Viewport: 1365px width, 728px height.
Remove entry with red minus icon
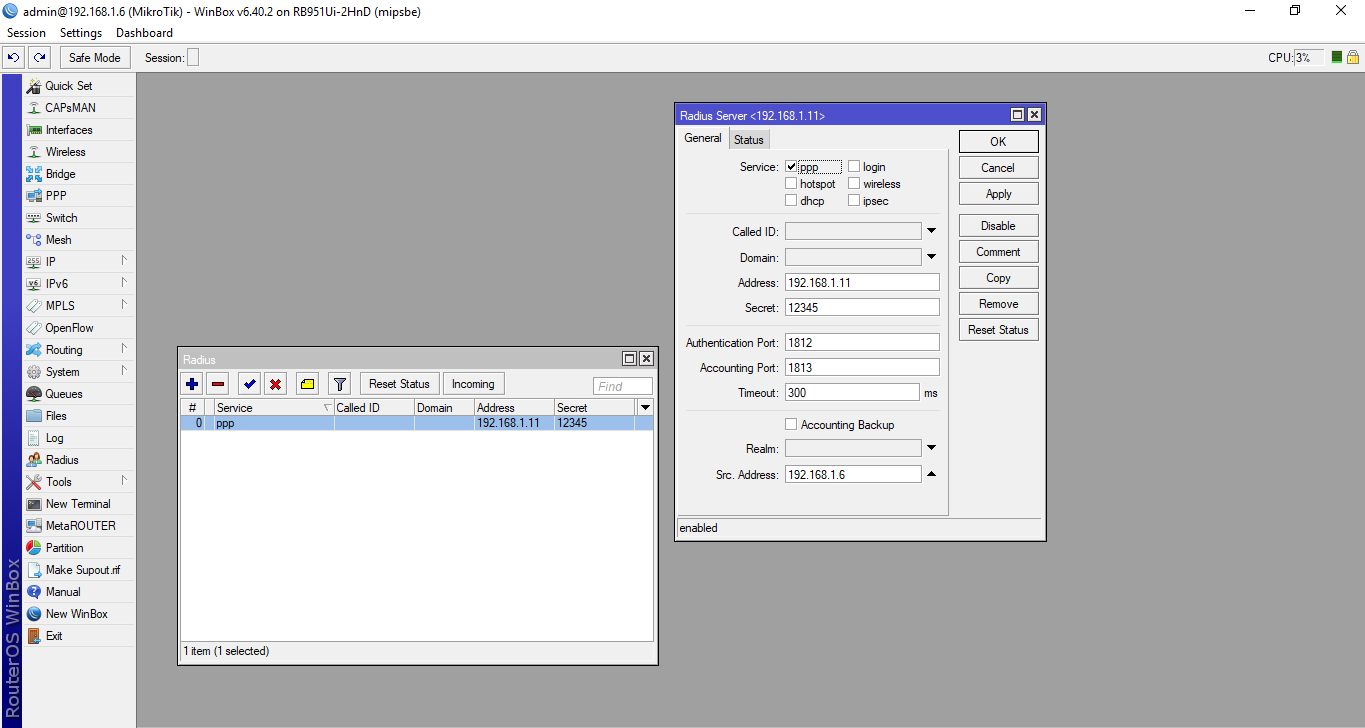(x=218, y=384)
